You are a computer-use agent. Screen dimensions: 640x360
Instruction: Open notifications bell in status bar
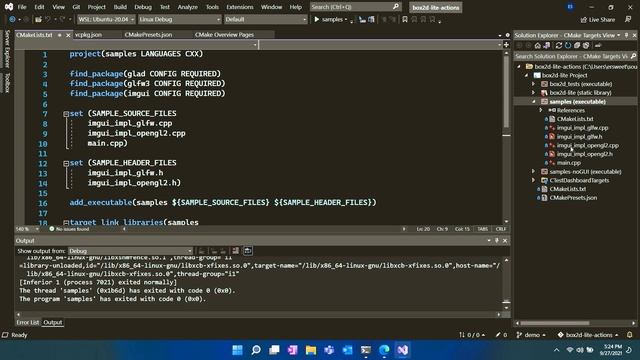click(630, 335)
